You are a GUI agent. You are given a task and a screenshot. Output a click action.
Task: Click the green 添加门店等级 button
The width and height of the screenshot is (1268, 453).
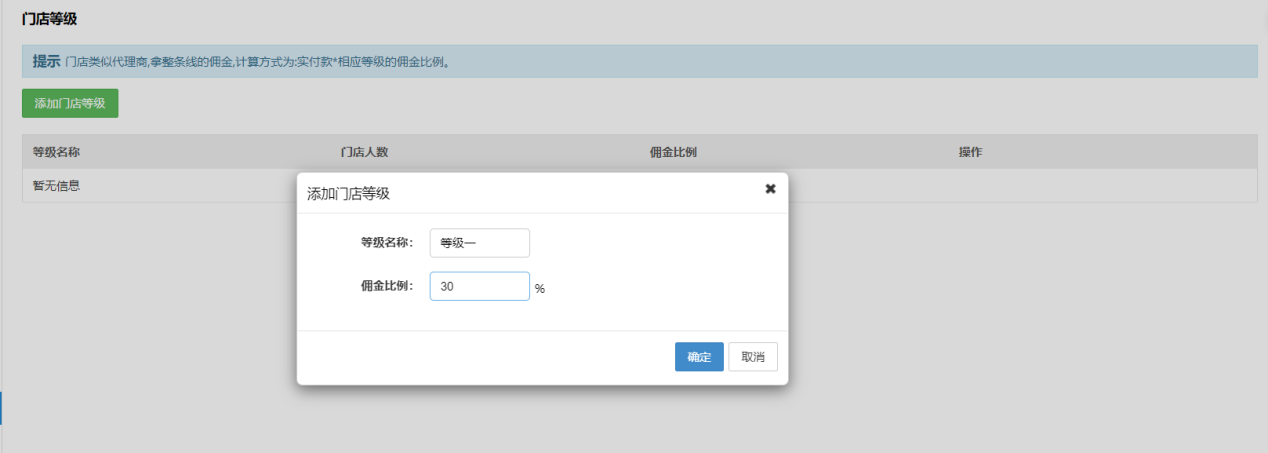pos(70,103)
